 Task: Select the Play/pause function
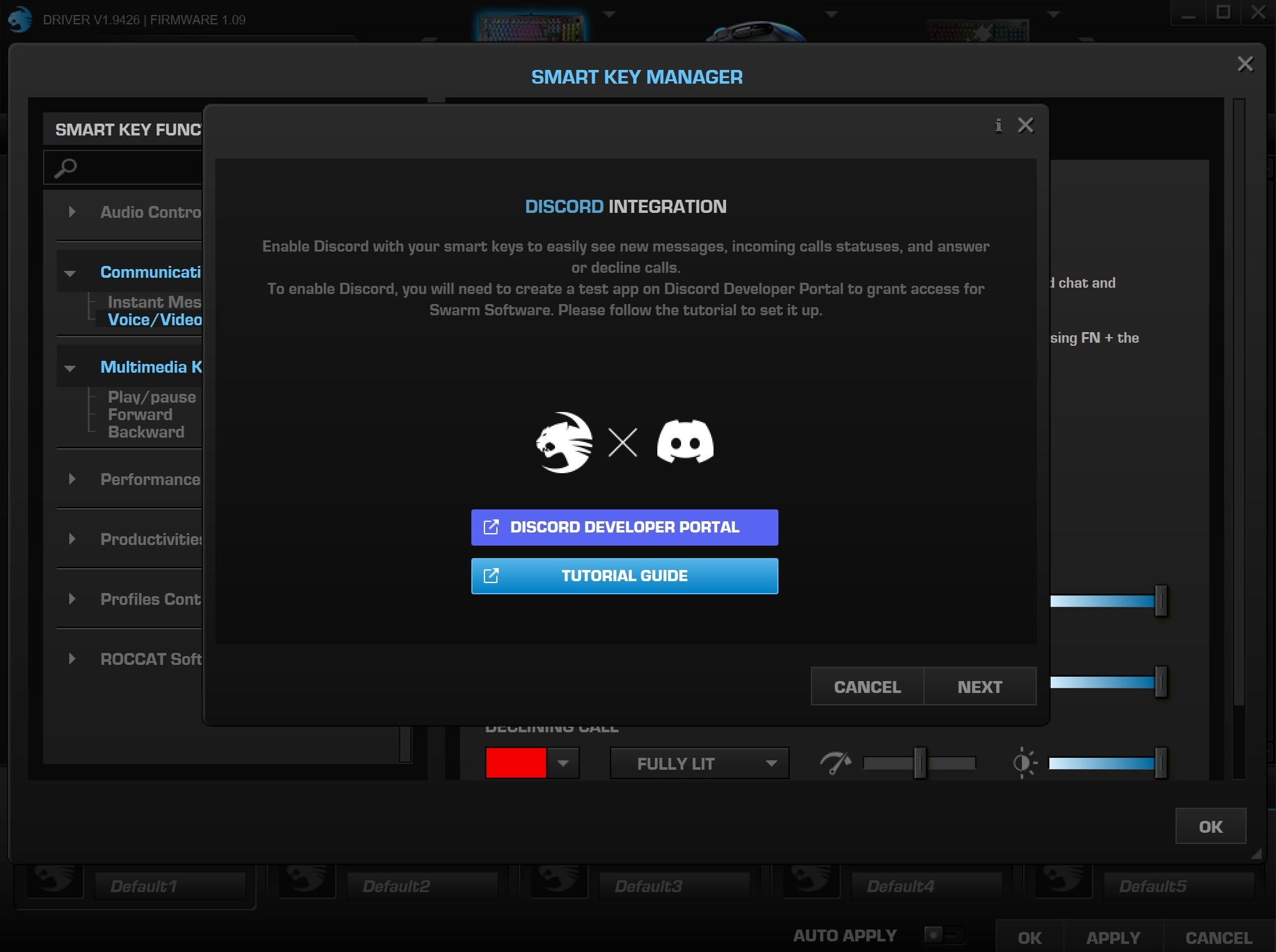coord(152,397)
